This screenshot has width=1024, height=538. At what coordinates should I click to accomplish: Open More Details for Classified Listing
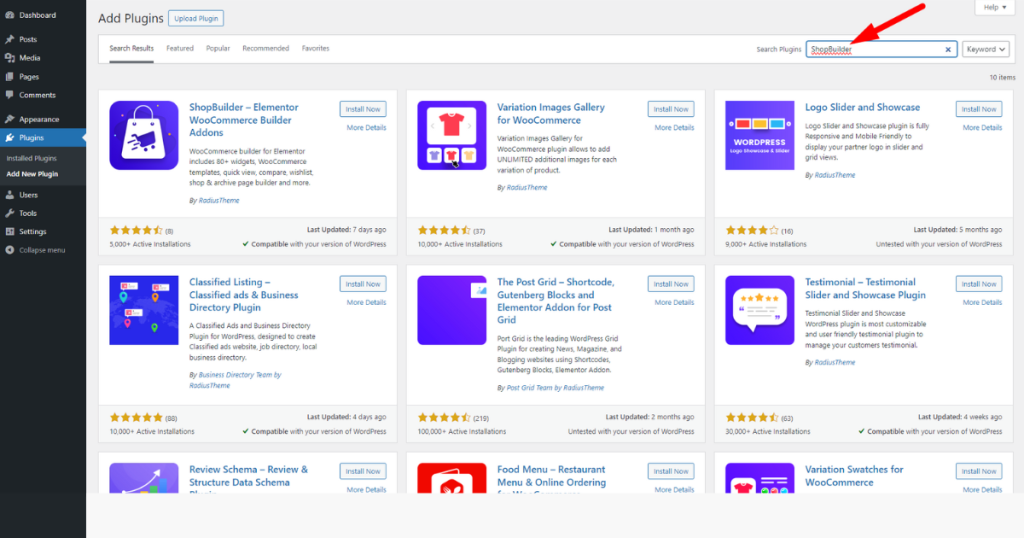(x=366, y=303)
